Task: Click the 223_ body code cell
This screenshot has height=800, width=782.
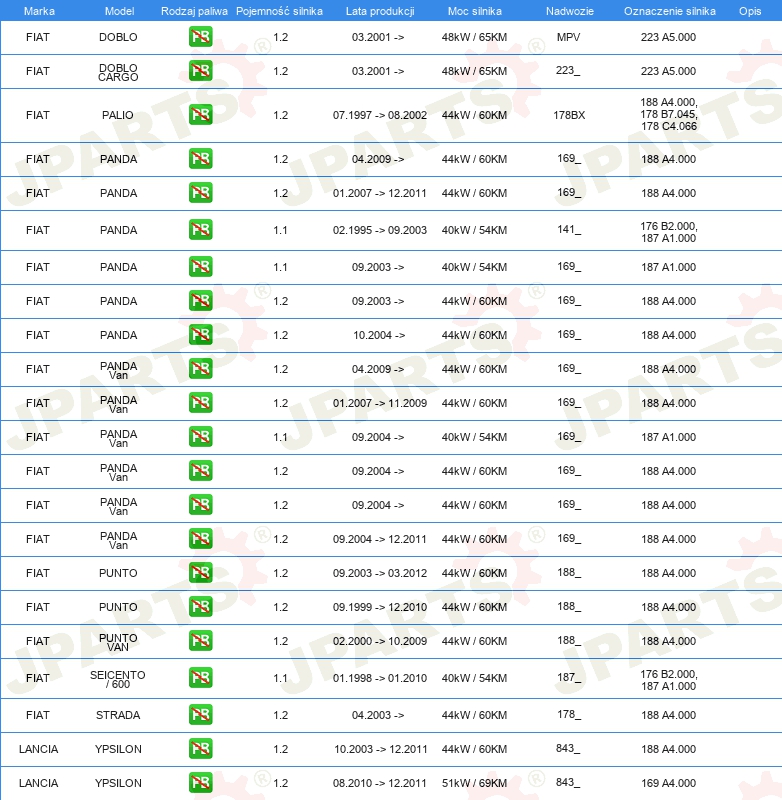Action: (568, 70)
